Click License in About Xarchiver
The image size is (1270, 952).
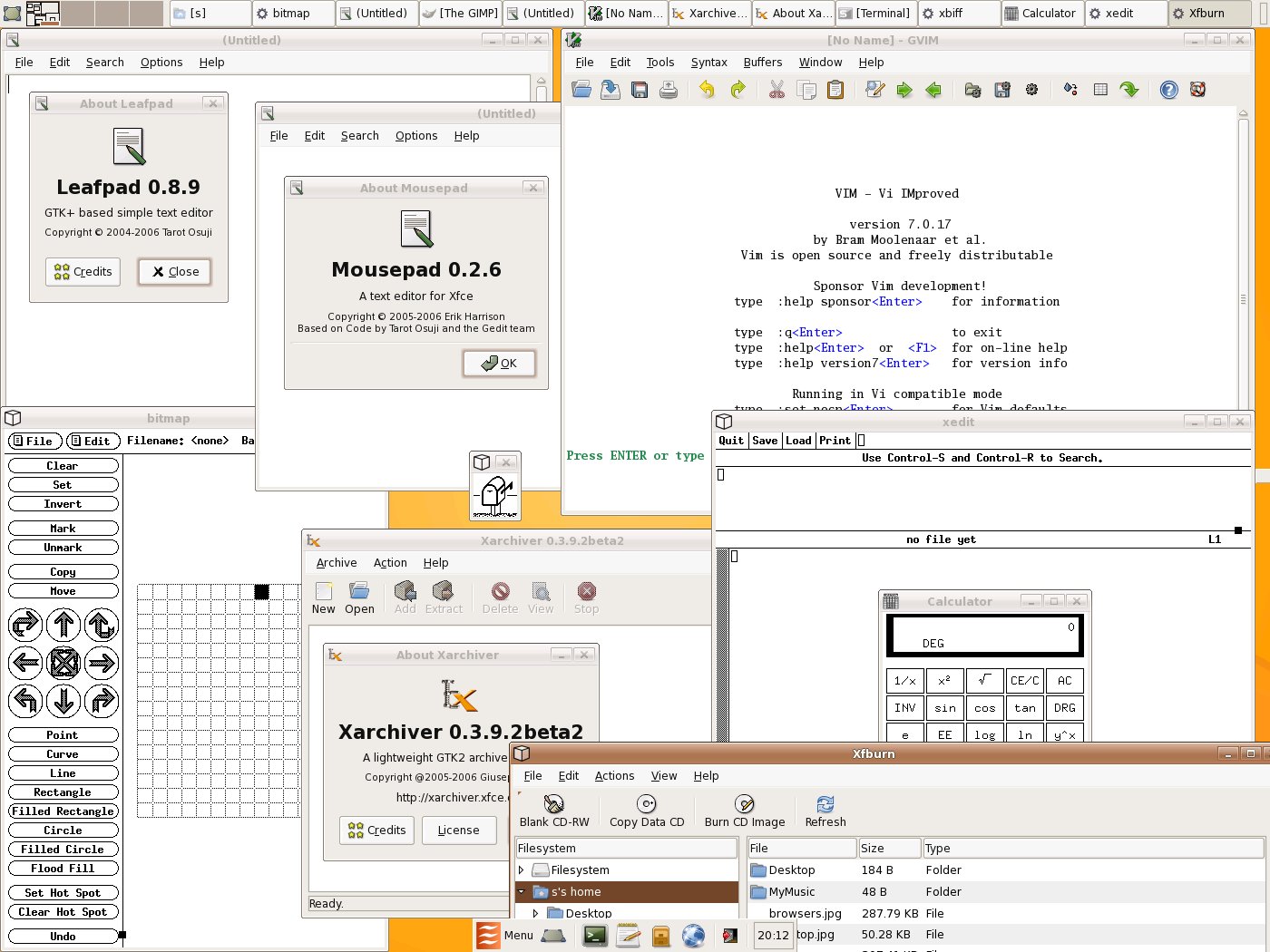click(459, 831)
